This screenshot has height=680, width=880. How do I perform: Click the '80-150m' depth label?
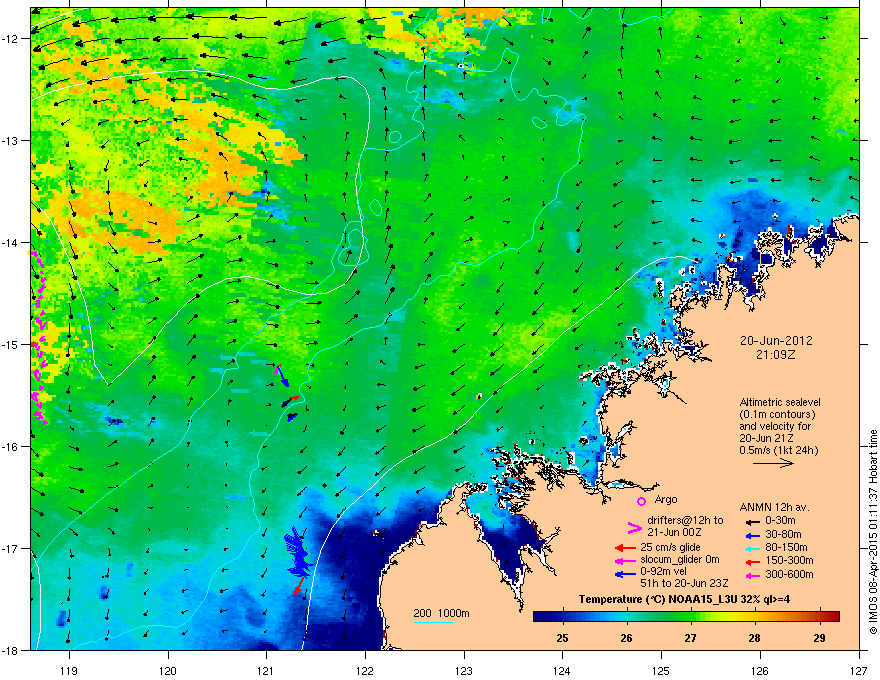(x=786, y=548)
